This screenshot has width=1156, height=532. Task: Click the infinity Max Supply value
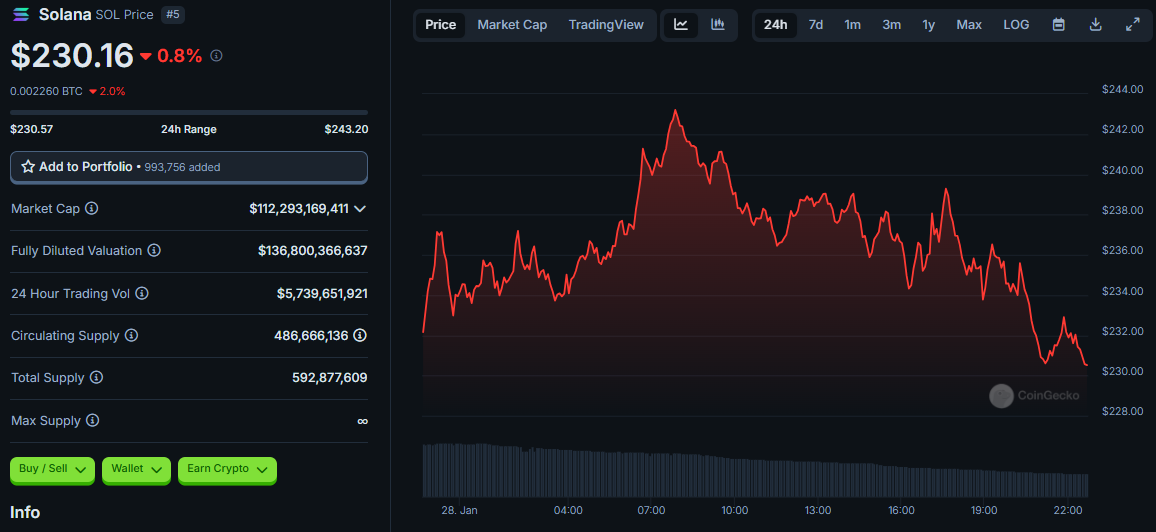362,421
